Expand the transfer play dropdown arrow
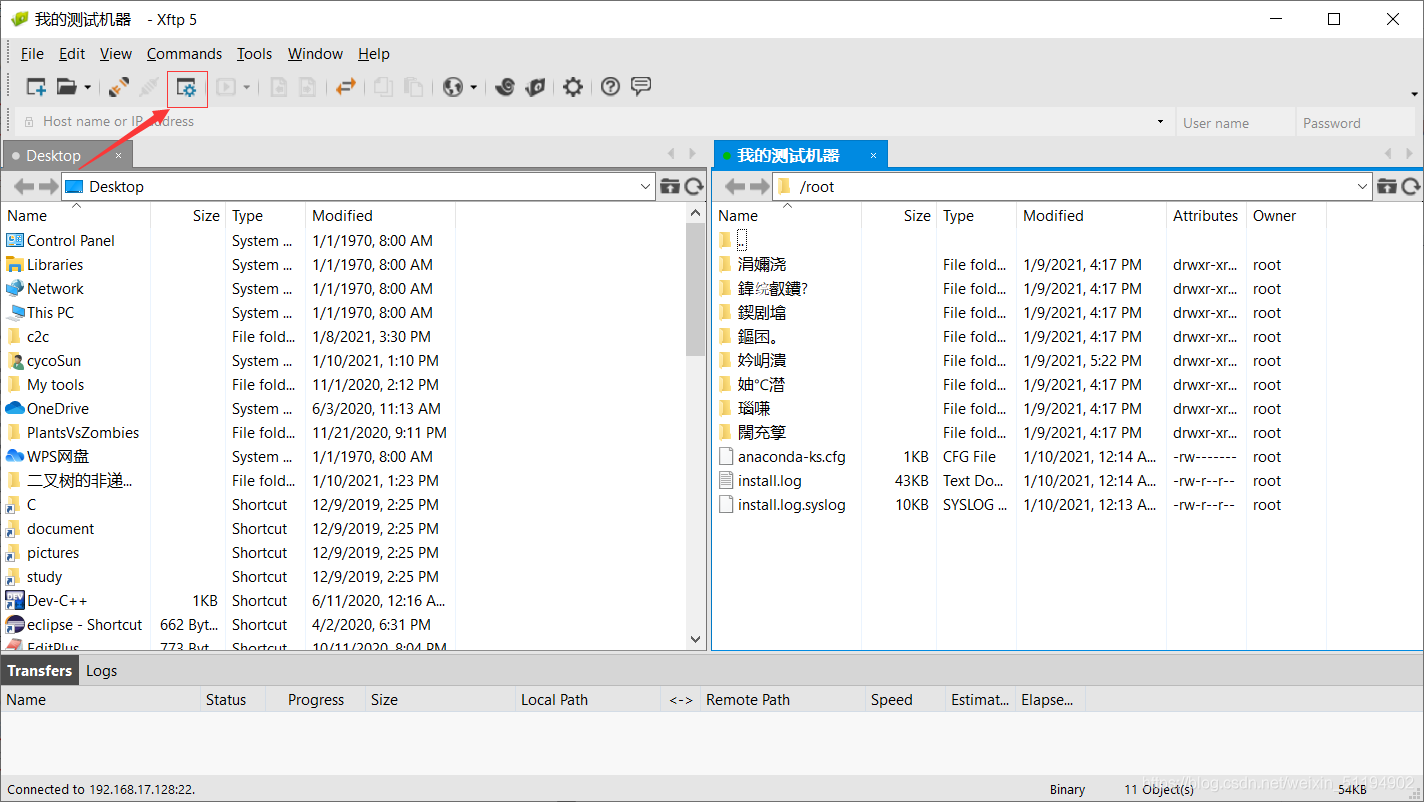The width and height of the screenshot is (1424, 802). point(246,88)
